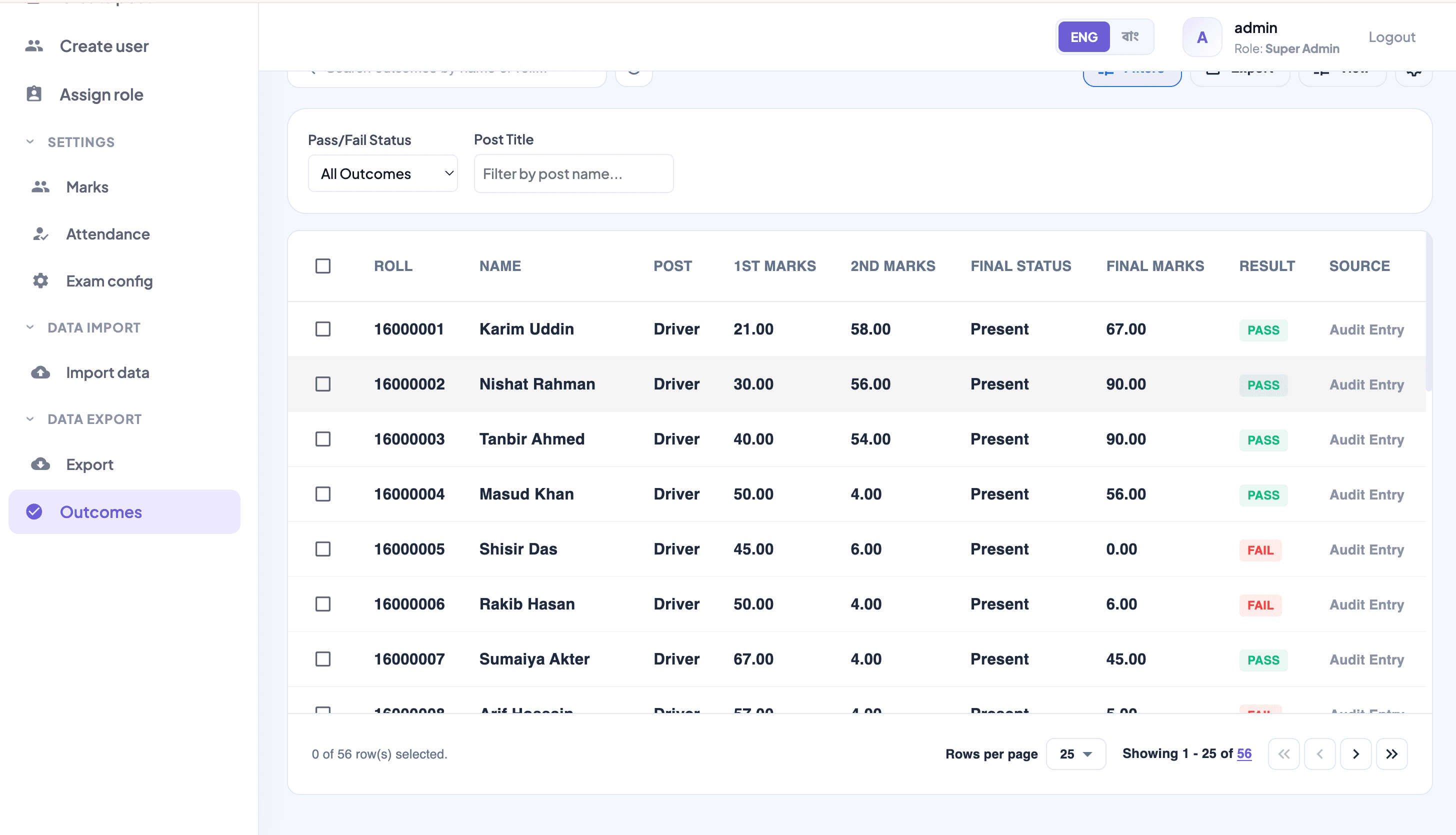Click the Attendance person-check icon

tap(40, 234)
